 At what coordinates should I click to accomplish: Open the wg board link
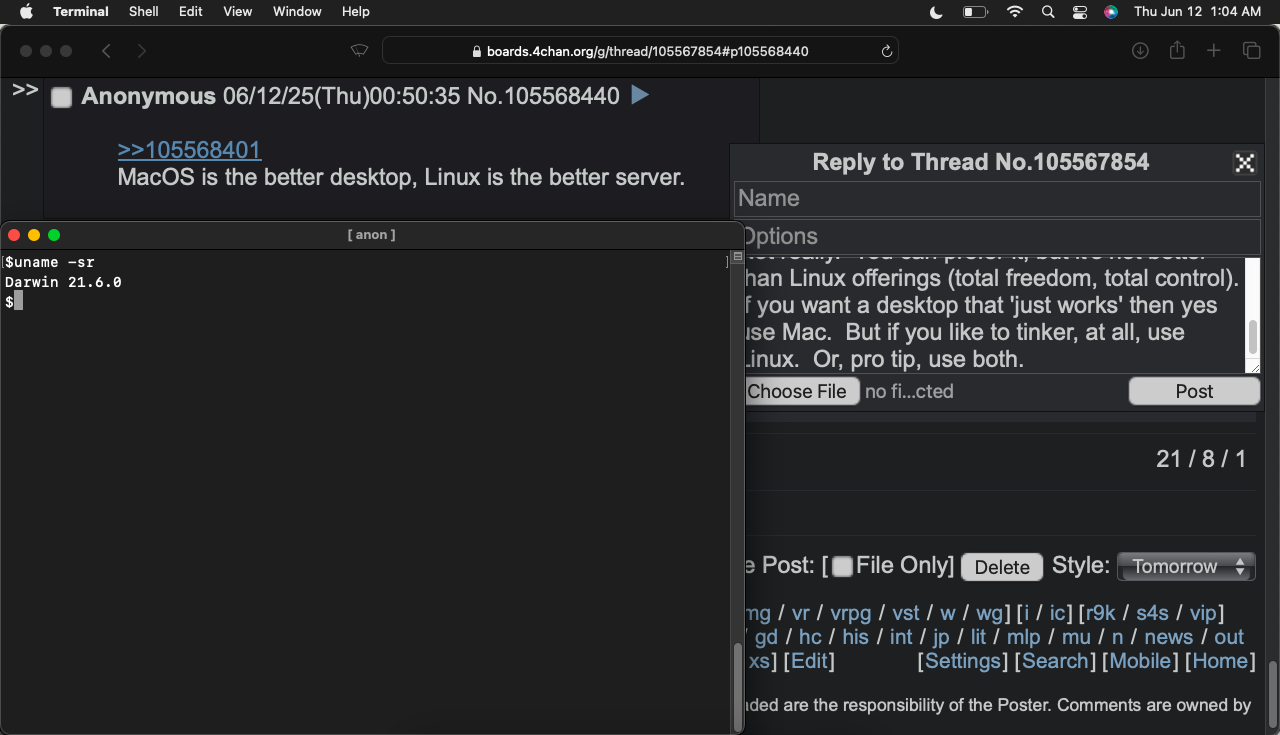tap(989, 613)
